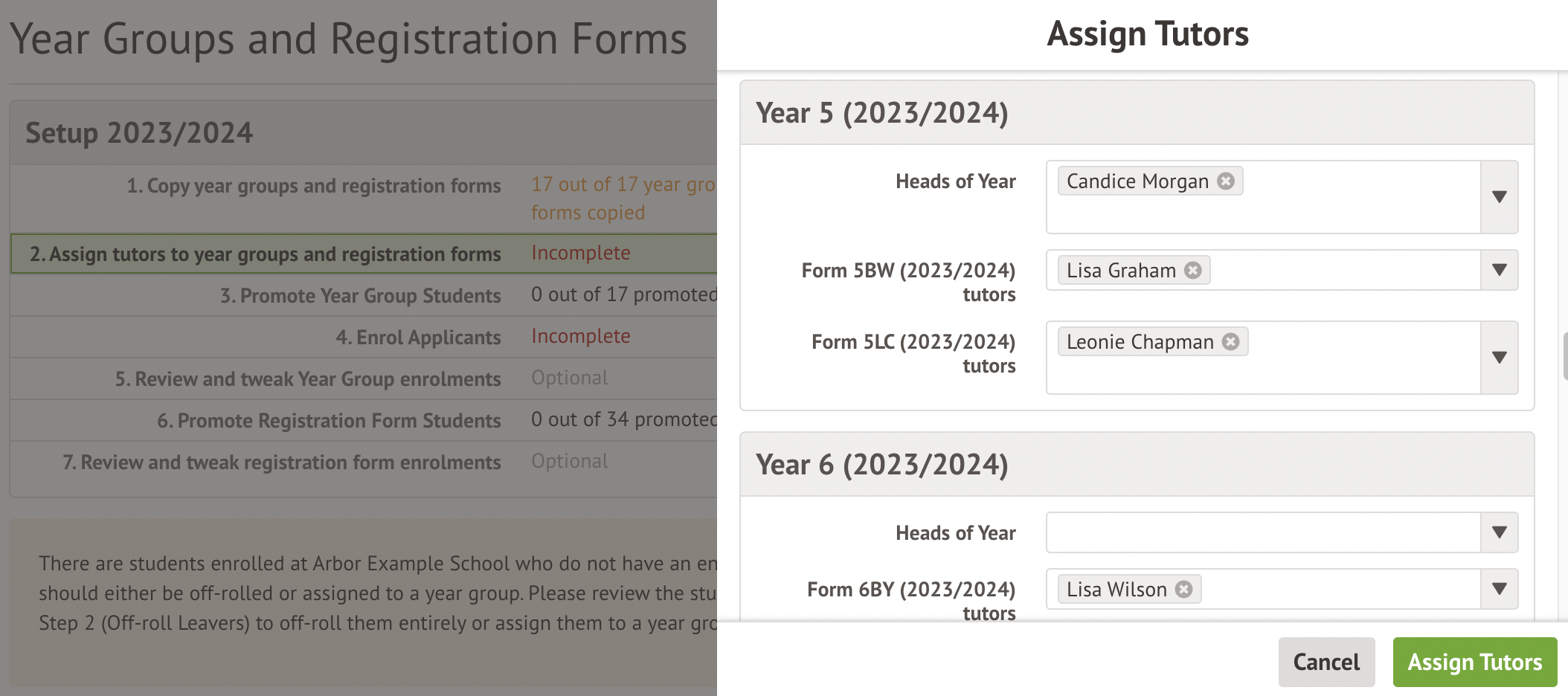The image size is (1568, 696).
Task: Click the green Assign Tutors button
Action: tap(1474, 662)
